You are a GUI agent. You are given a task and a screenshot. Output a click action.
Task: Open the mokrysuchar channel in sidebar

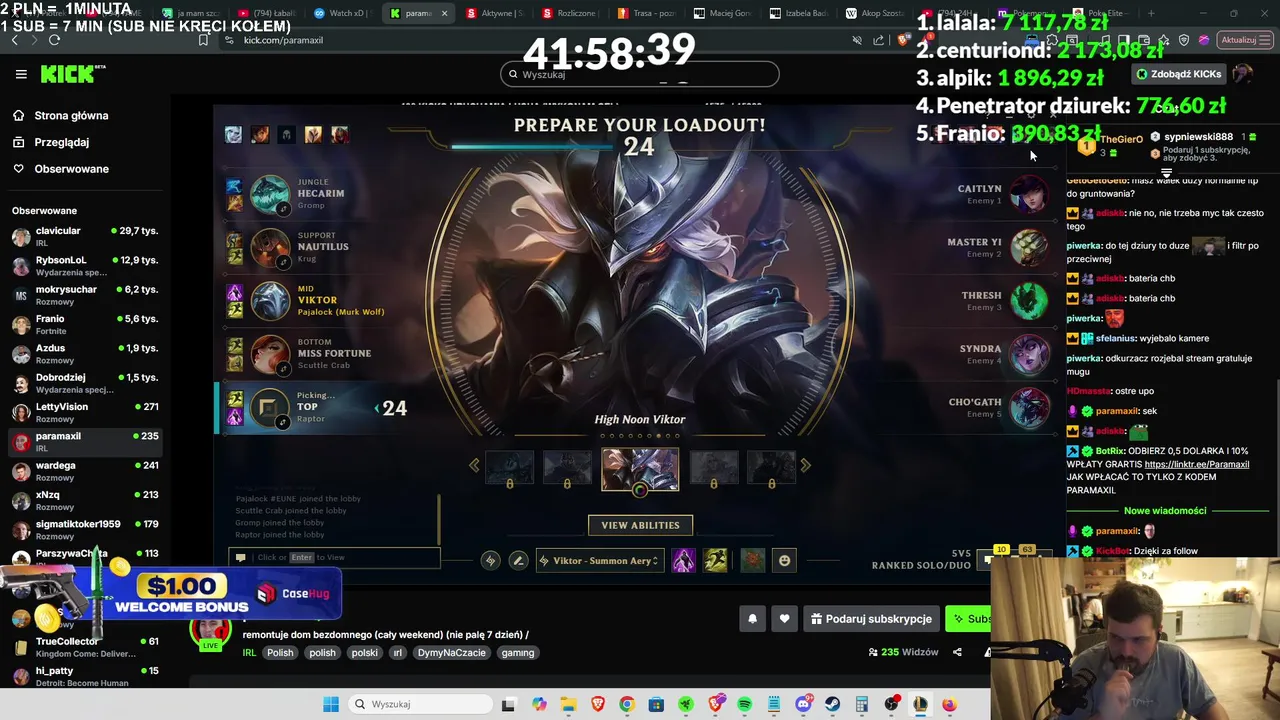pos(85,295)
